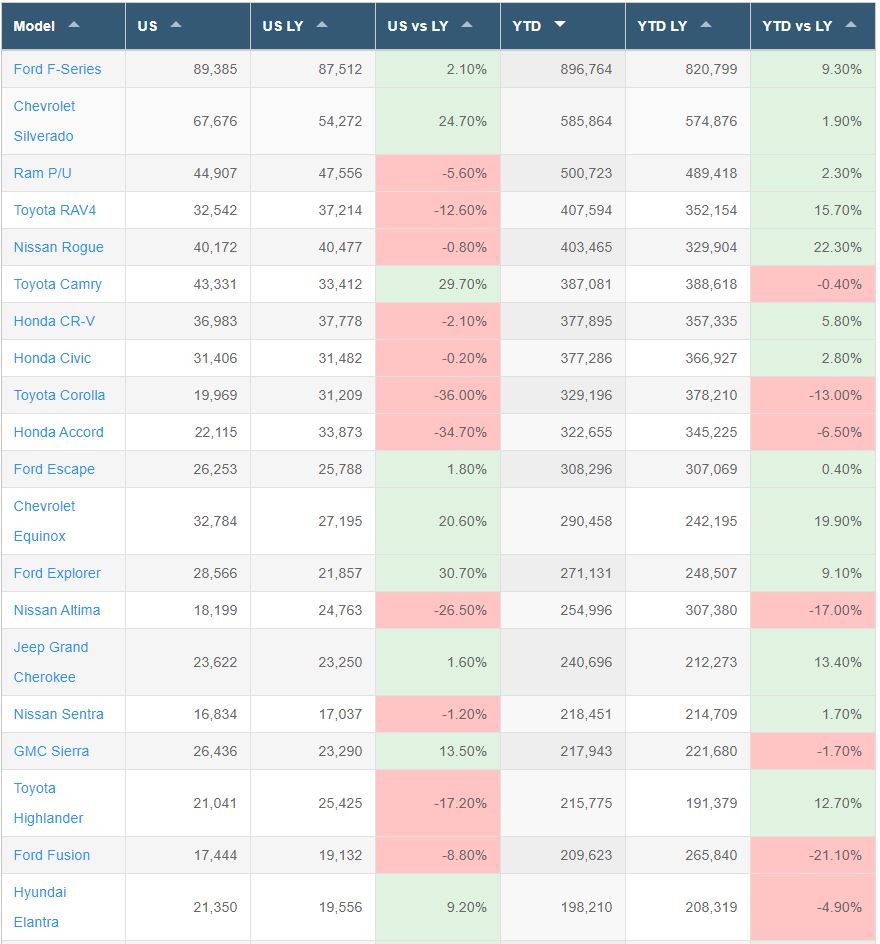
Task: Toggle YTD descending sort arrow
Action: (560, 25)
